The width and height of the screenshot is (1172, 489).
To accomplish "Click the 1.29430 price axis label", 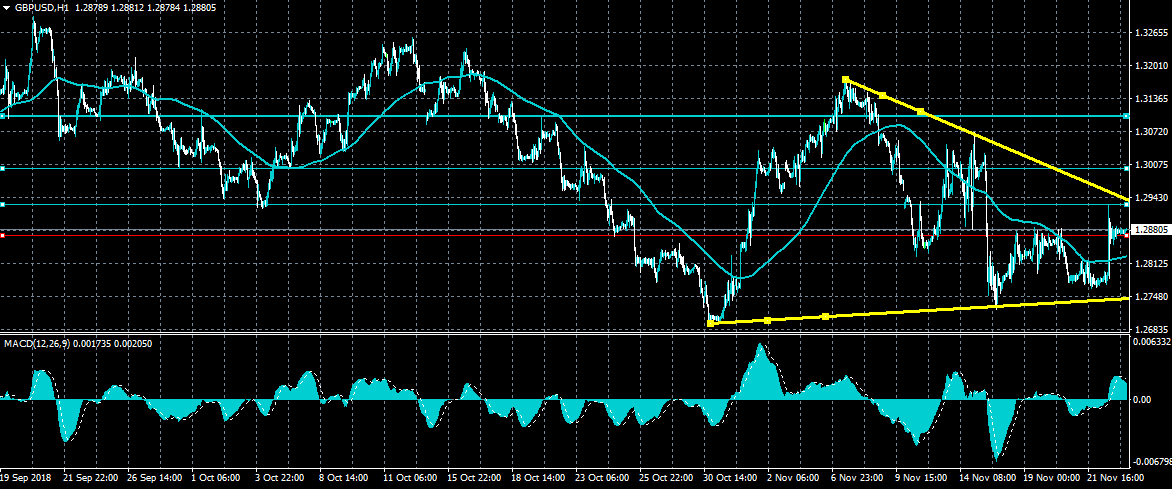I will (x=1151, y=197).
